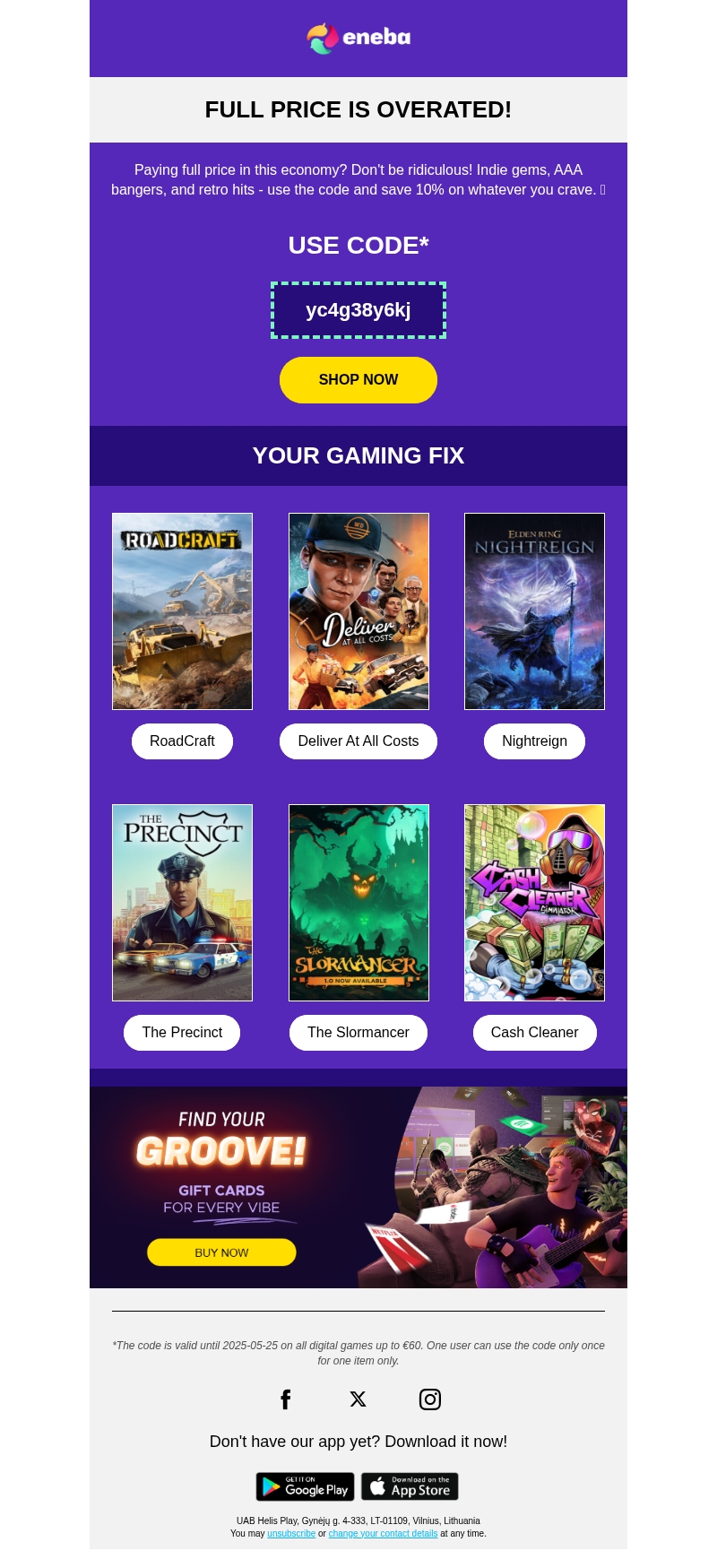Open The Slormancer game cover
Image resolution: width=717 pixels, height=1568 pixels.
click(x=358, y=903)
